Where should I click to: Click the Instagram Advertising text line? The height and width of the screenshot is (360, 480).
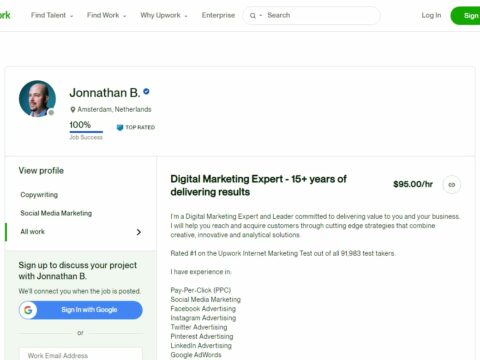click(203, 318)
